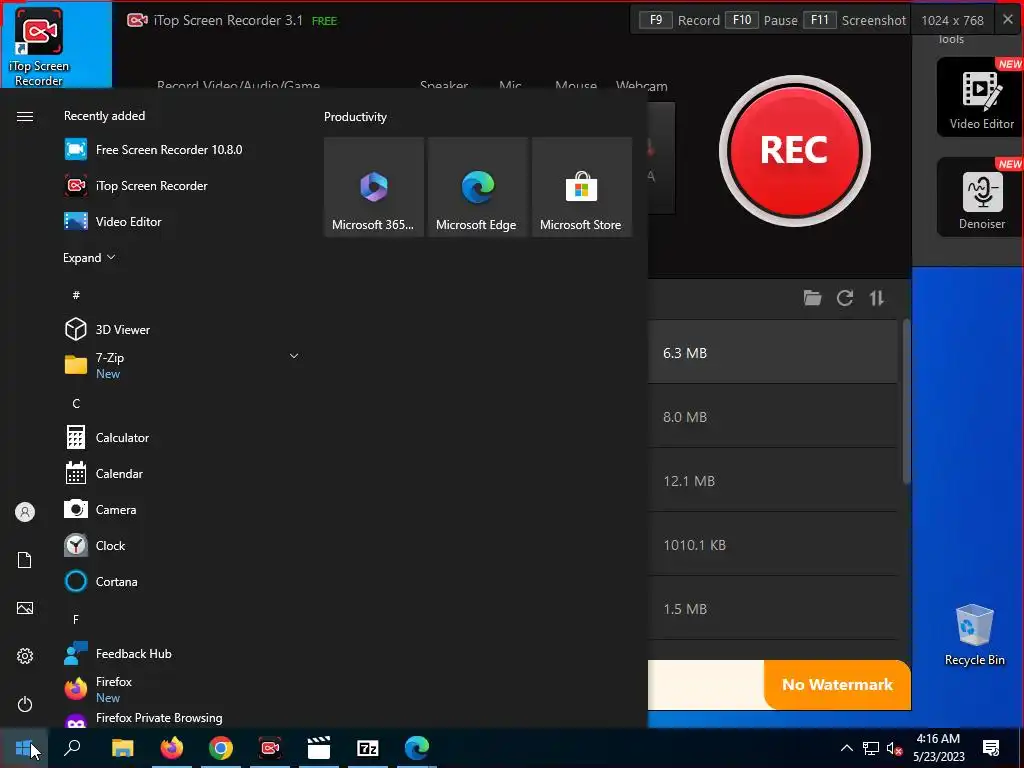Launch Firefox from the Start menu list

182,689
